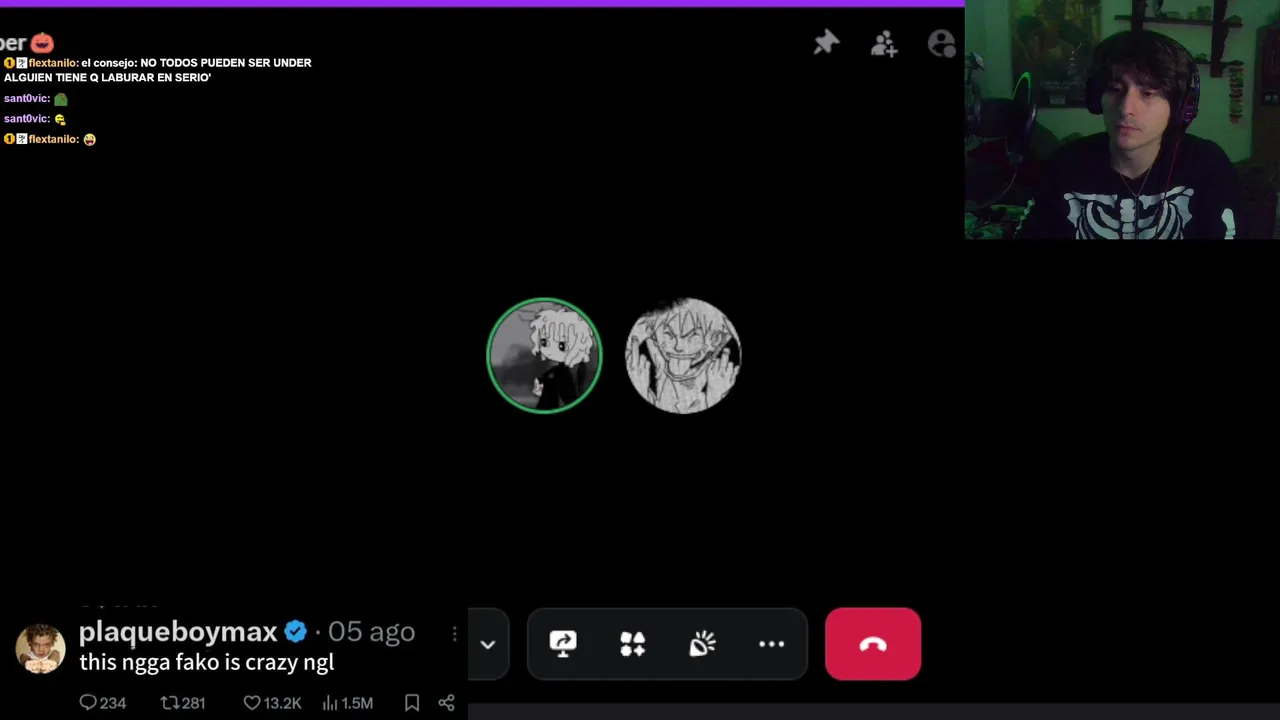Open user profile icon in call header
The image size is (1280, 720).
point(942,43)
